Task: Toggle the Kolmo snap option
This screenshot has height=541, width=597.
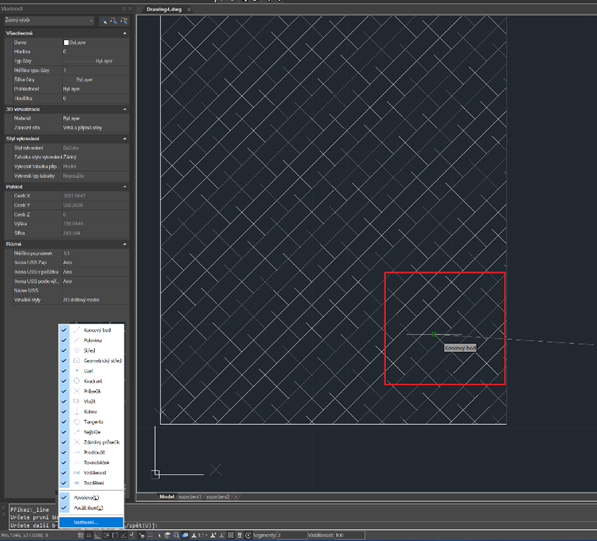Action: point(91,412)
